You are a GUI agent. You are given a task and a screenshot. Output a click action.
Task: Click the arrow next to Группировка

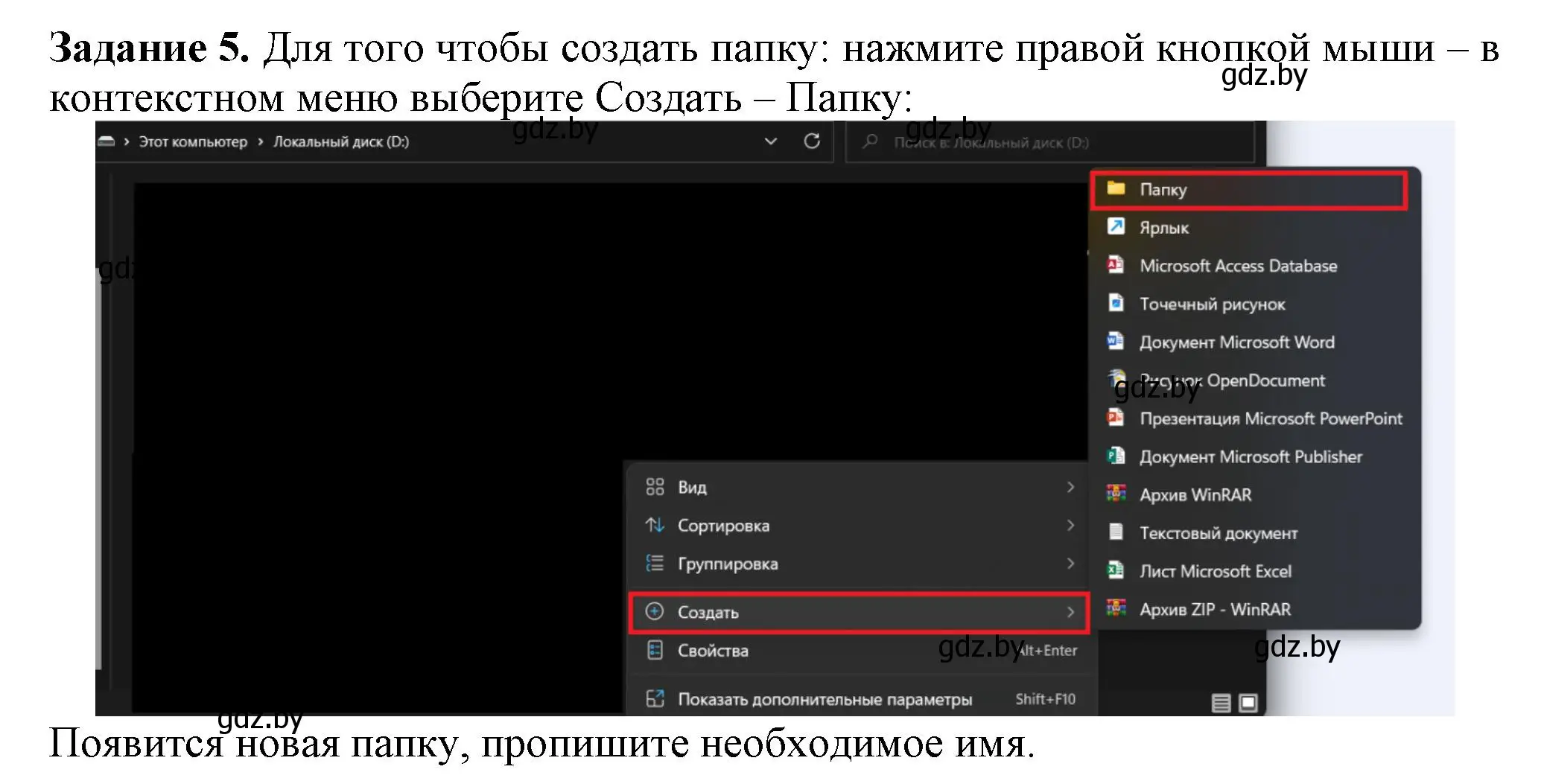coord(1070,564)
